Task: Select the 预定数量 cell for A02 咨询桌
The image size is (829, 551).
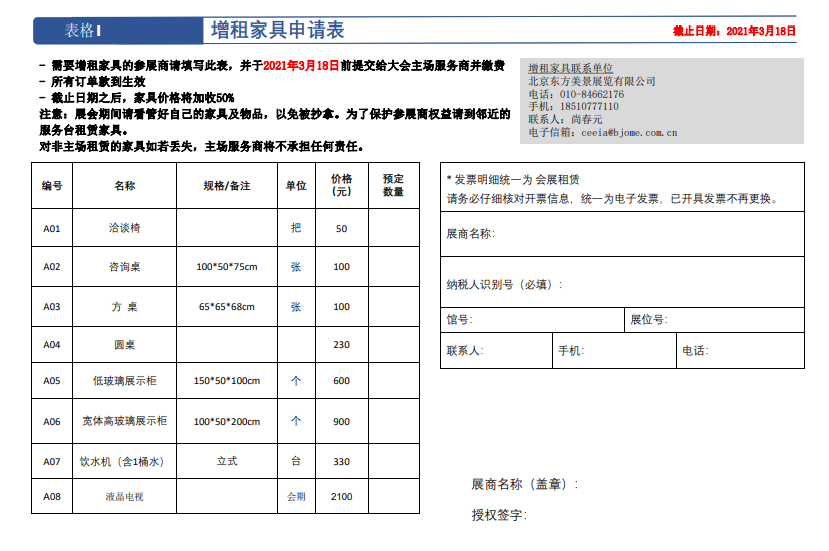Action: (x=393, y=266)
